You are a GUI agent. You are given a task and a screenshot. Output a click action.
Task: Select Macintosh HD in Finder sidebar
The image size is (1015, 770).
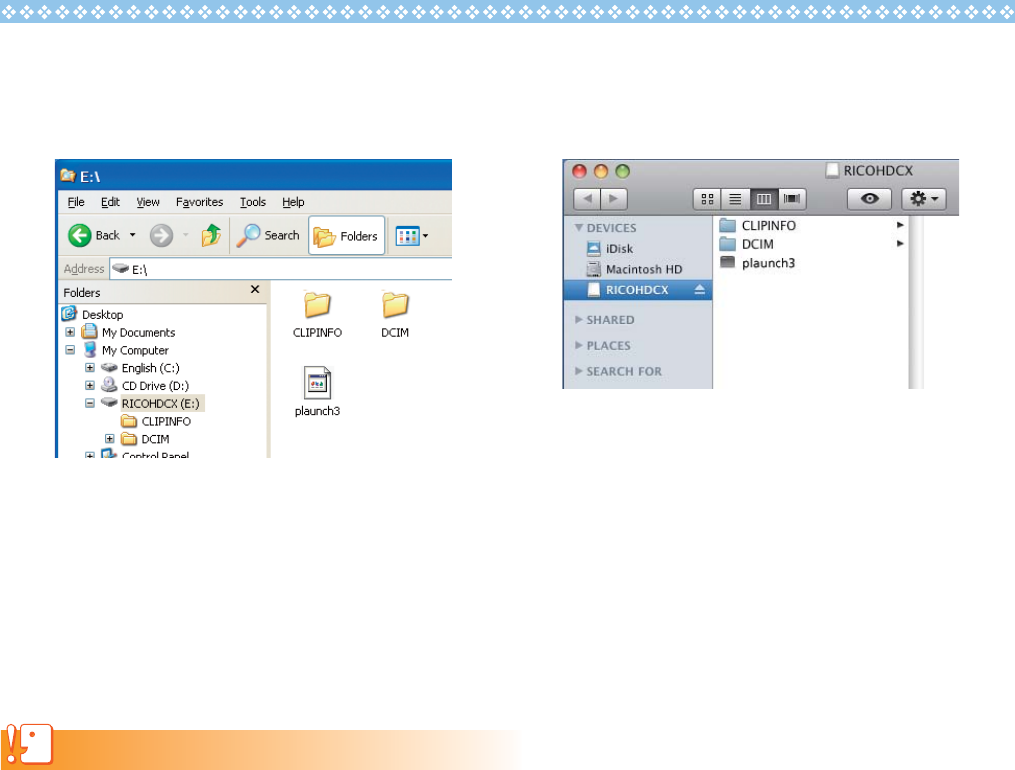click(x=634, y=269)
